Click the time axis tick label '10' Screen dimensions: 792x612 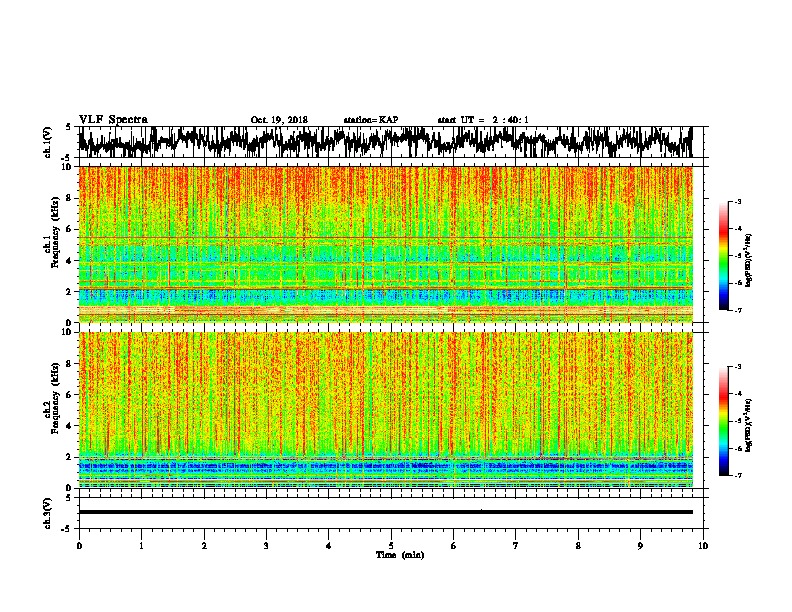point(703,546)
